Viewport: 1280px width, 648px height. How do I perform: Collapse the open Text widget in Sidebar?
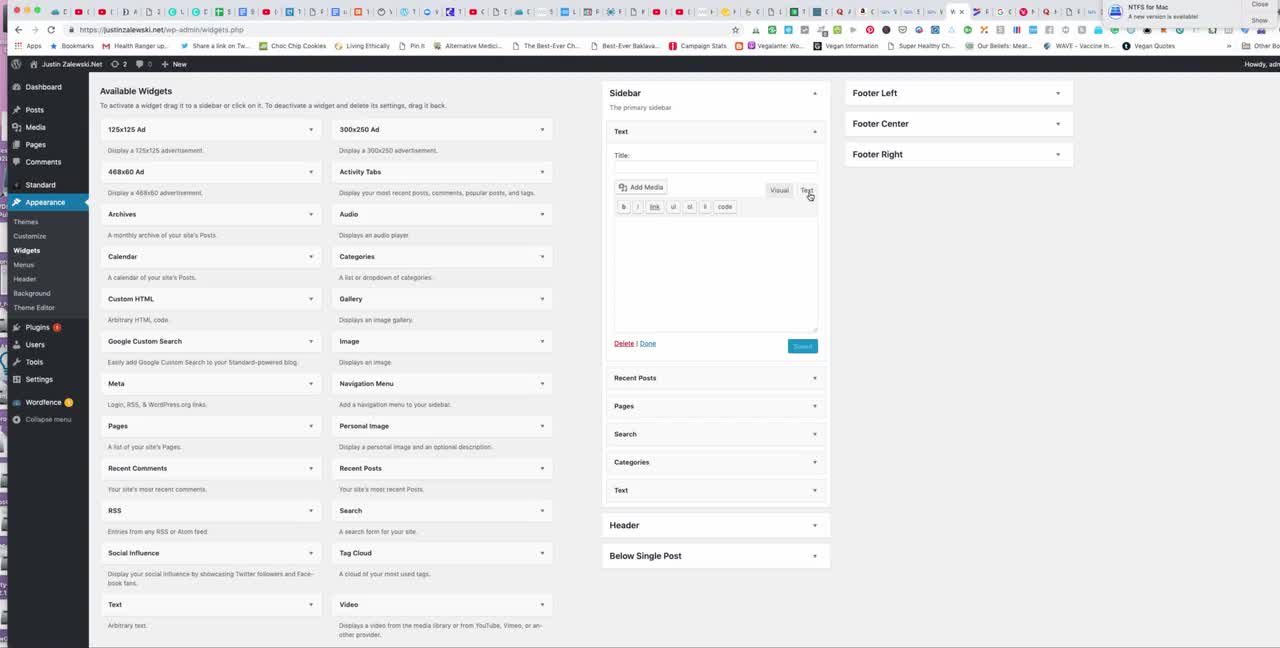(x=815, y=131)
